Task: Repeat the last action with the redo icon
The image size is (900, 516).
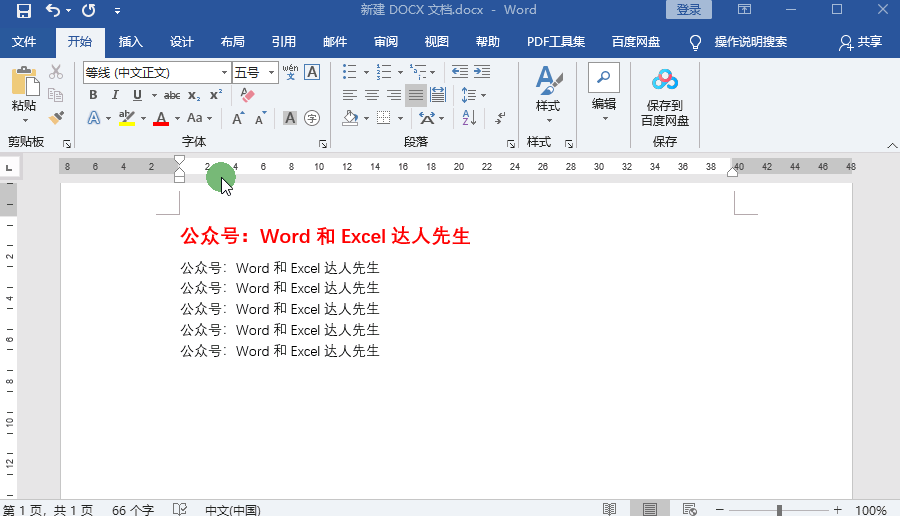Action: coord(88,10)
